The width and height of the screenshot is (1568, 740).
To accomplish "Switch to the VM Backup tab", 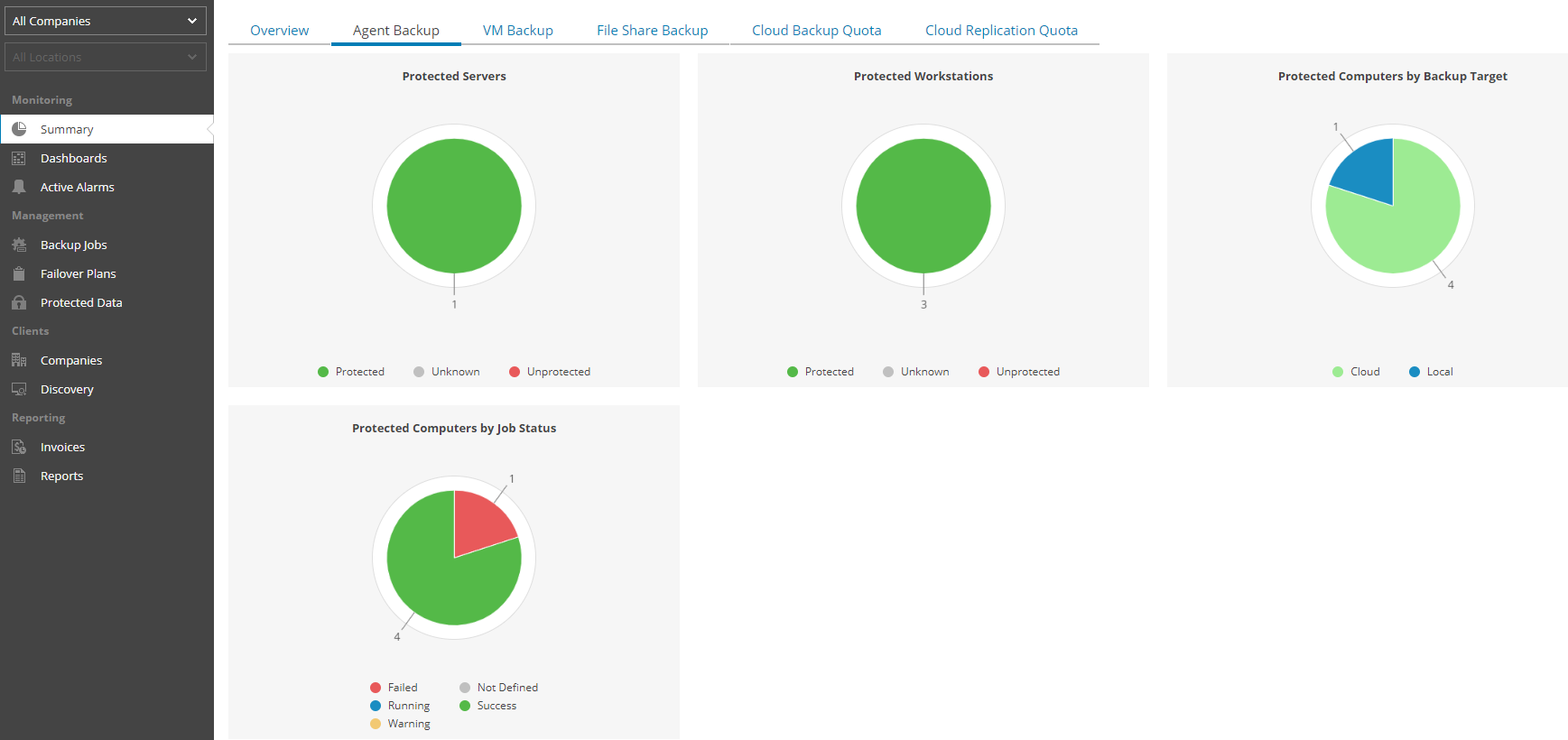I will pyautogui.click(x=518, y=31).
